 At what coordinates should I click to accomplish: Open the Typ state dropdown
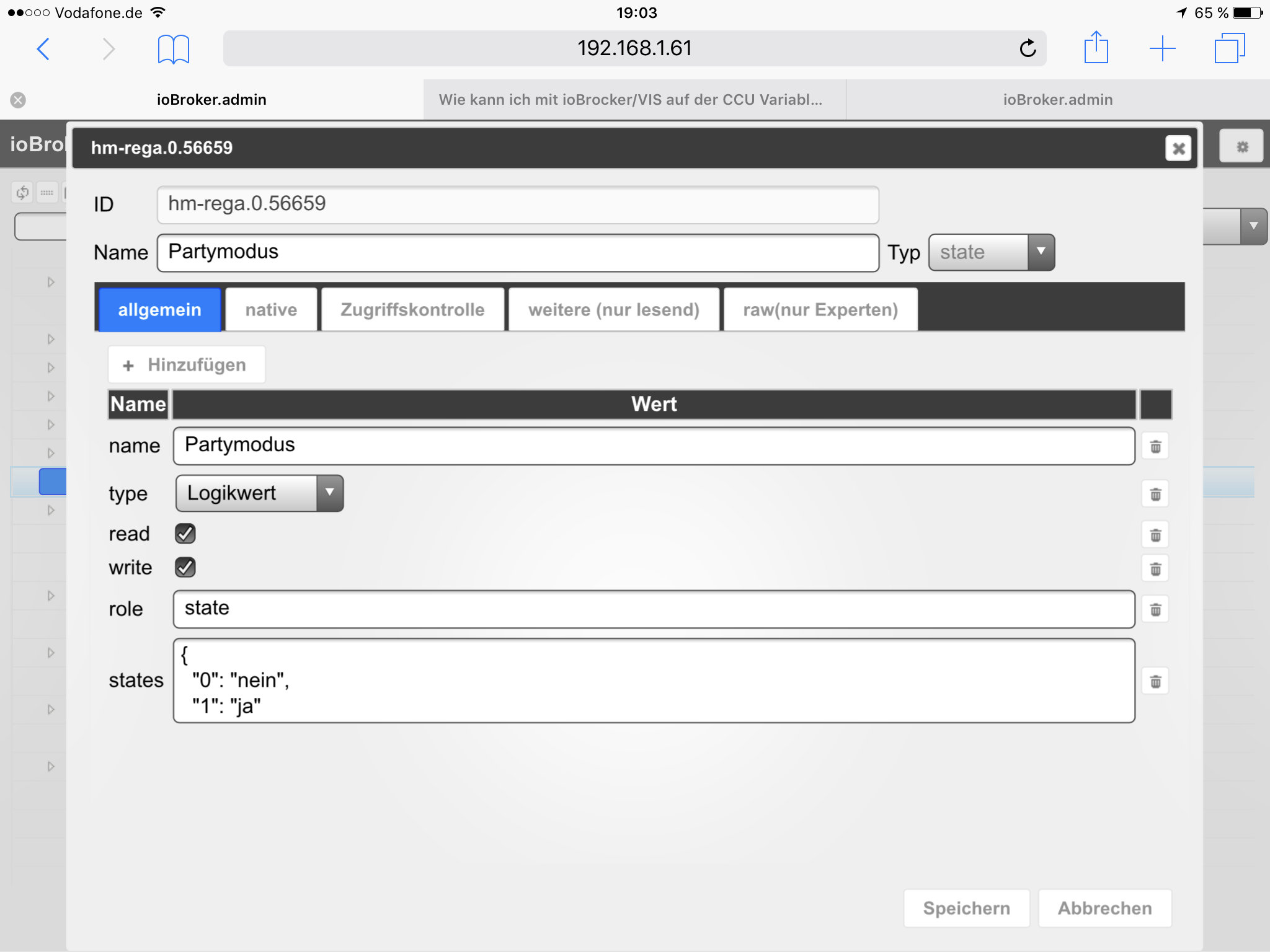tap(990, 252)
